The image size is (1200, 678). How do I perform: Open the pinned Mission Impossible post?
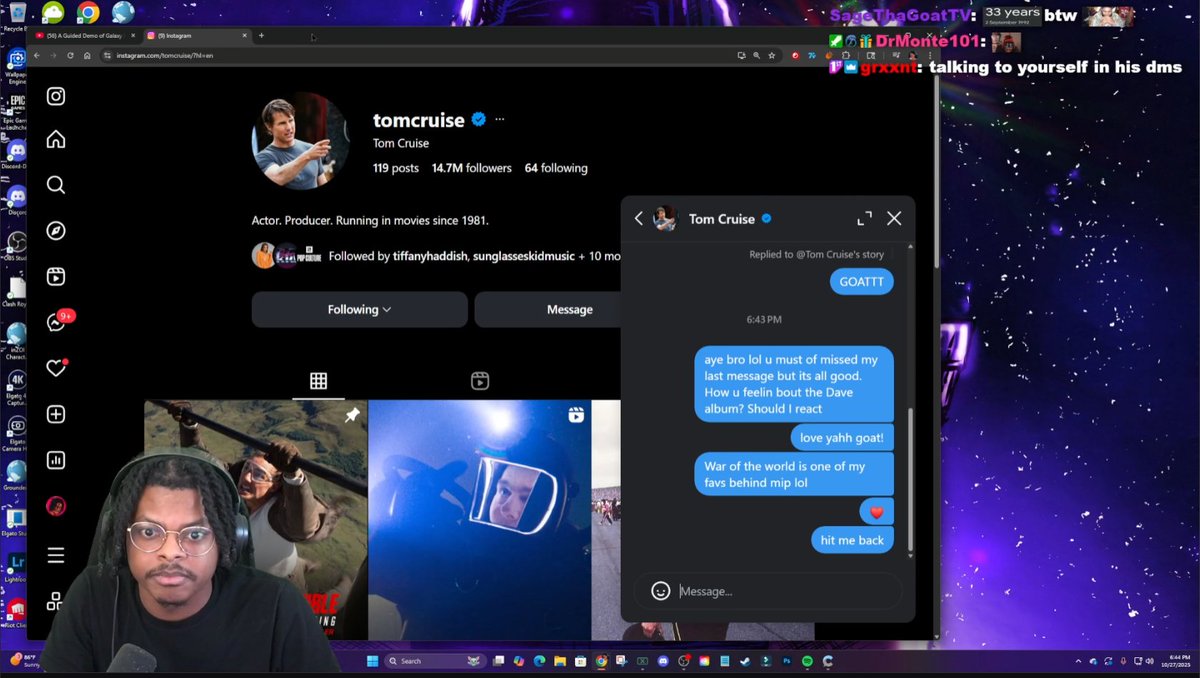click(256, 519)
